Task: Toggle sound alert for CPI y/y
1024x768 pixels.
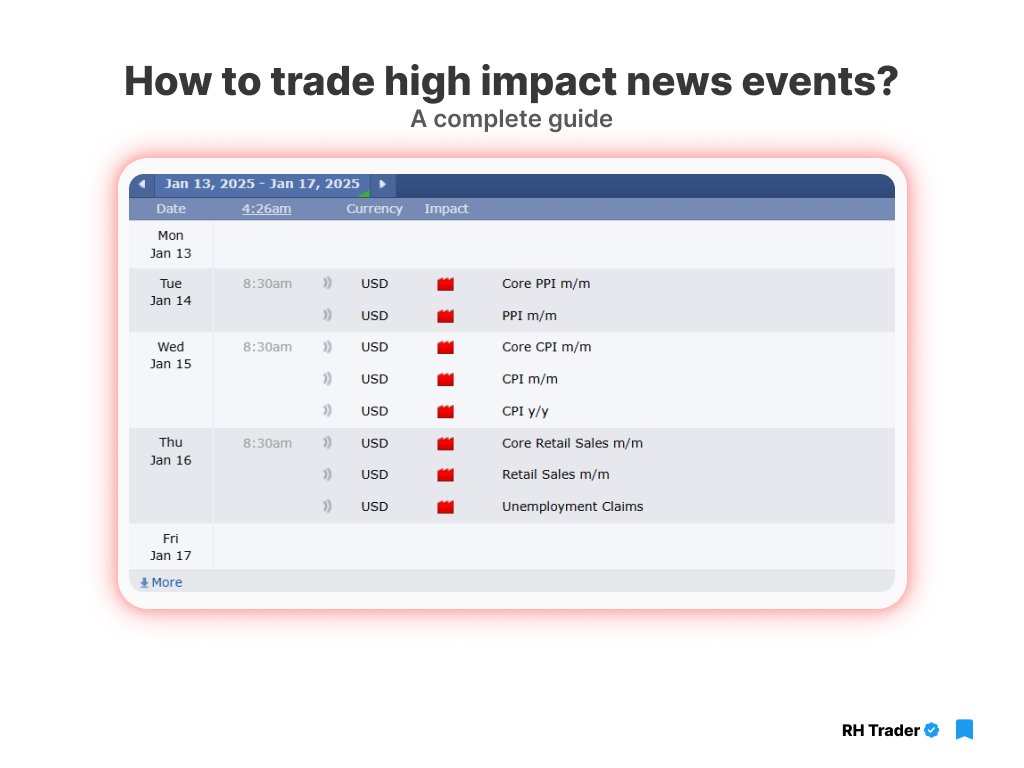Action: coord(327,411)
